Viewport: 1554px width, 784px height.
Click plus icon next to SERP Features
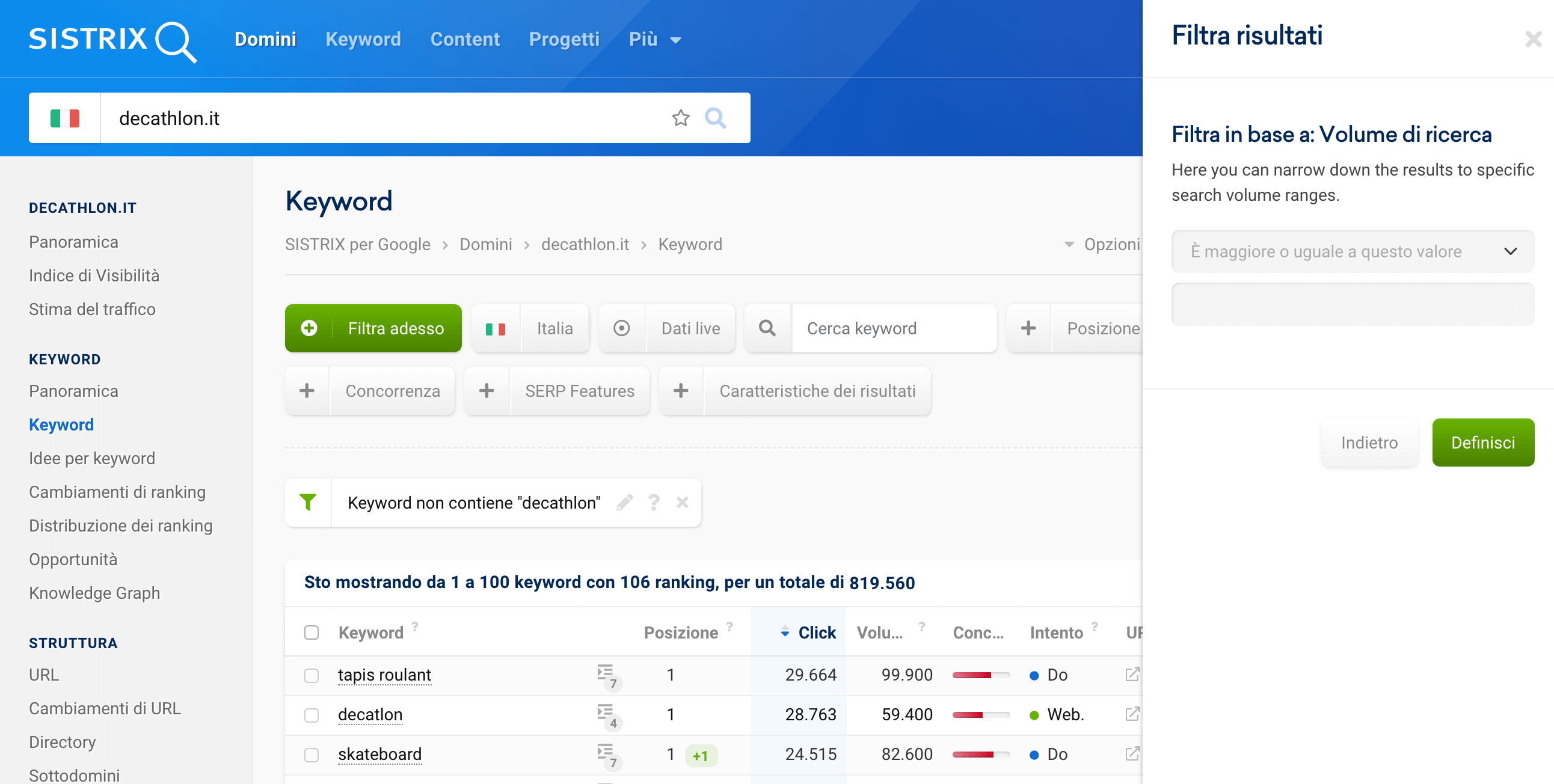tap(487, 391)
